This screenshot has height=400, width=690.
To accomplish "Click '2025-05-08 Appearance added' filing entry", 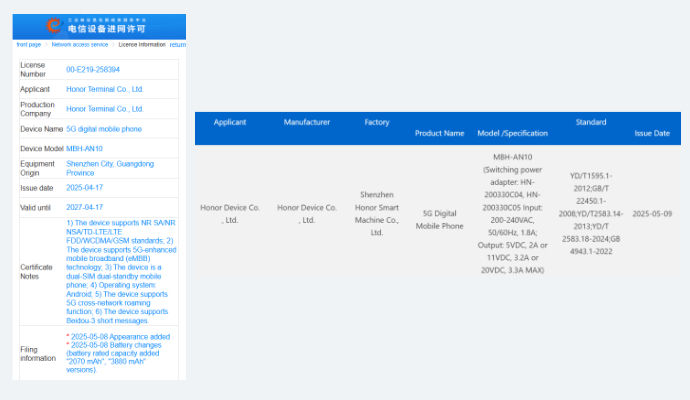I will [120, 337].
